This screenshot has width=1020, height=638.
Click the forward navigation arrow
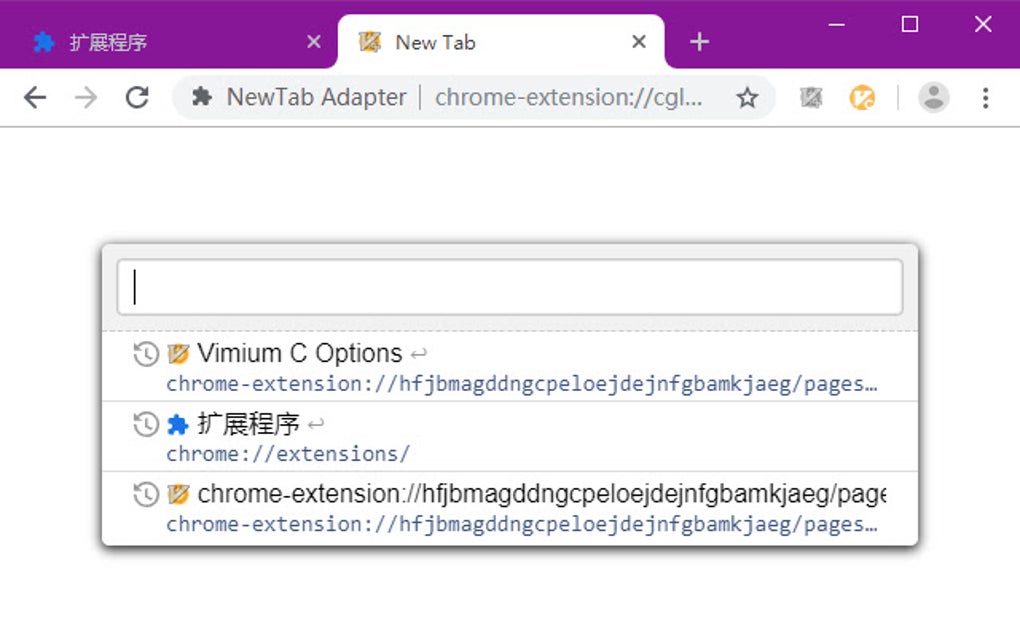(86, 96)
